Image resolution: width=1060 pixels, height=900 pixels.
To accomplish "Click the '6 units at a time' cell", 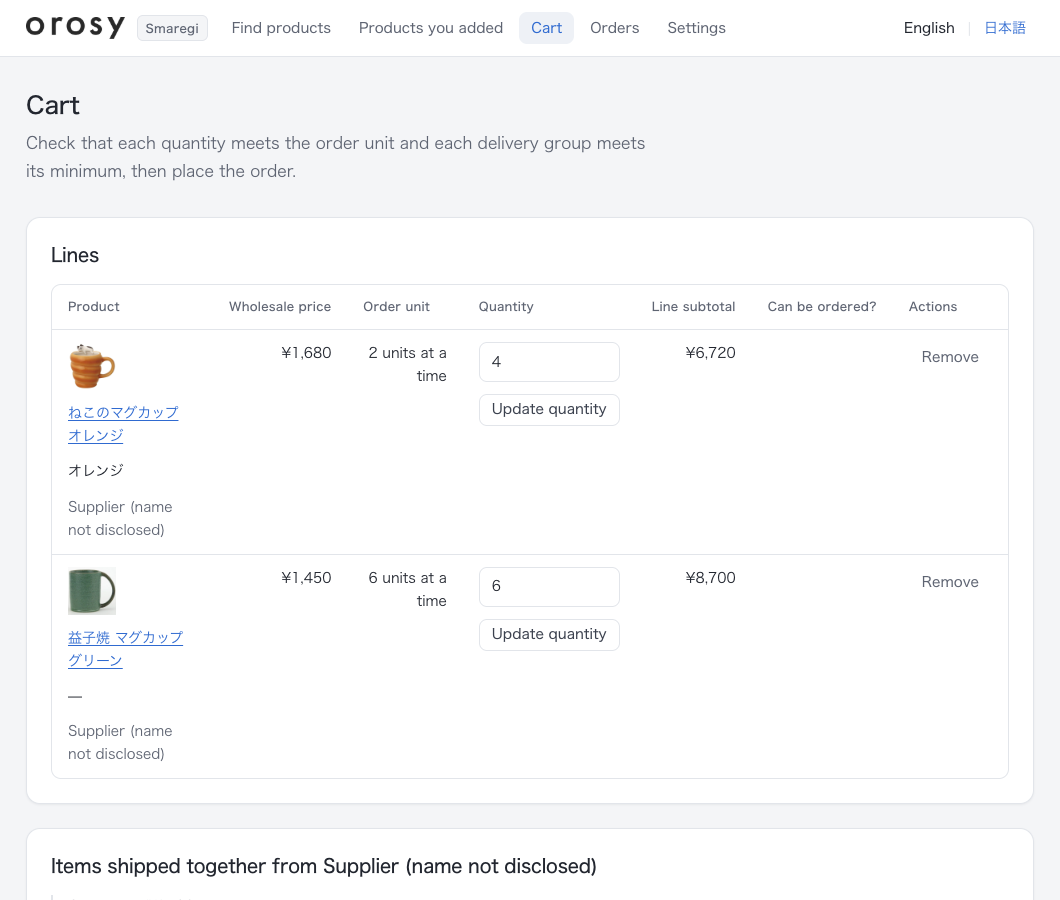I will point(407,590).
